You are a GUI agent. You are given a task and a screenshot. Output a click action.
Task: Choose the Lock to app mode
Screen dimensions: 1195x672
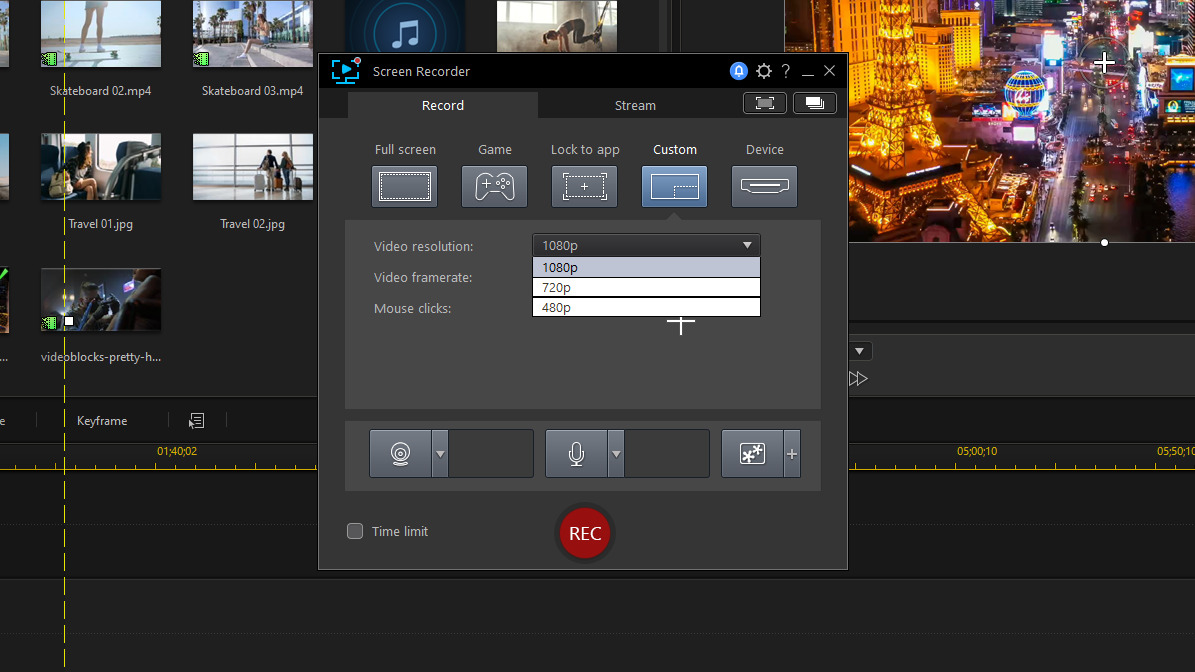[x=584, y=186]
